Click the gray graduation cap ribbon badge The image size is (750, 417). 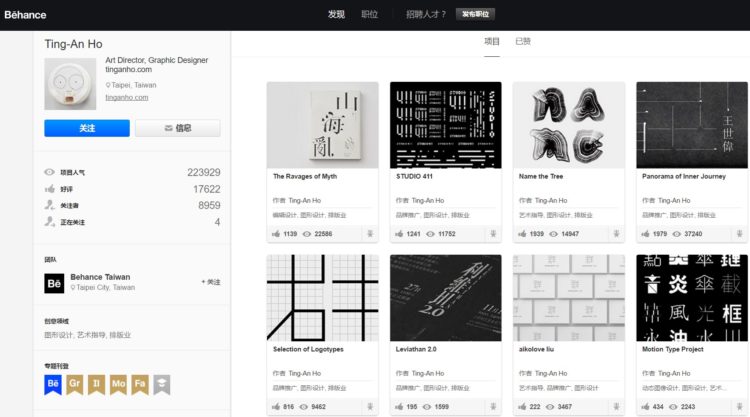click(162, 384)
